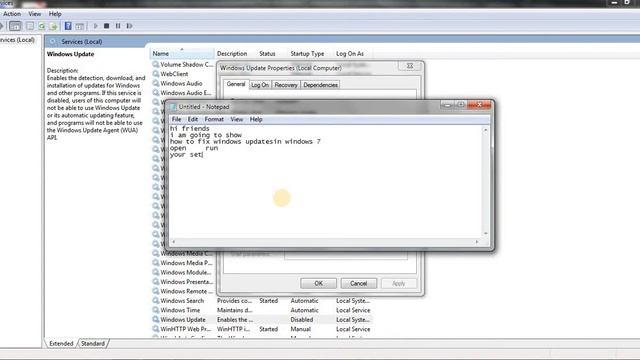This screenshot has width=640, height=360.
Task: Open Notepad's Edit menu
Action: [x=193, y=119]
